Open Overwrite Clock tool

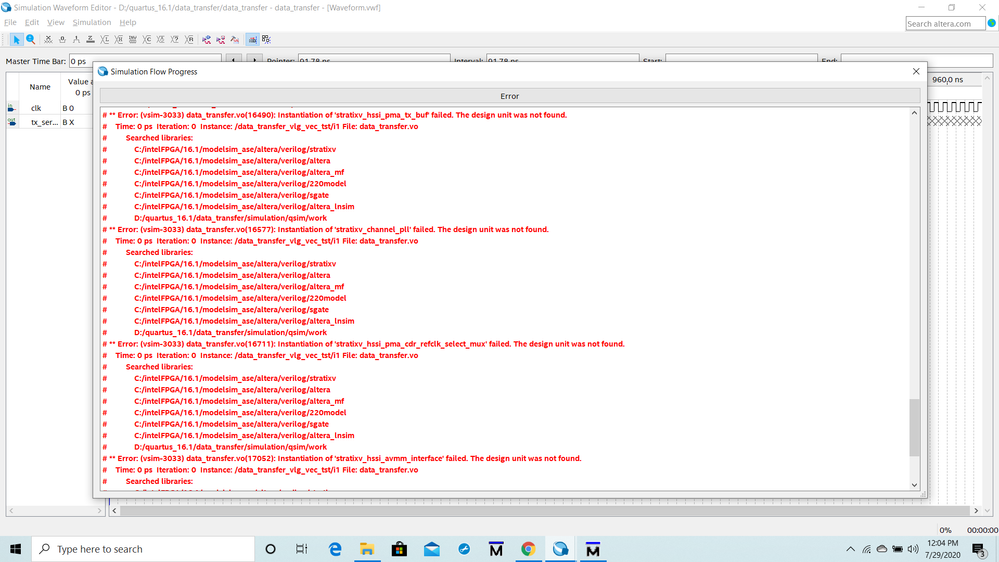pyautogui.click(x=161, y=40)
